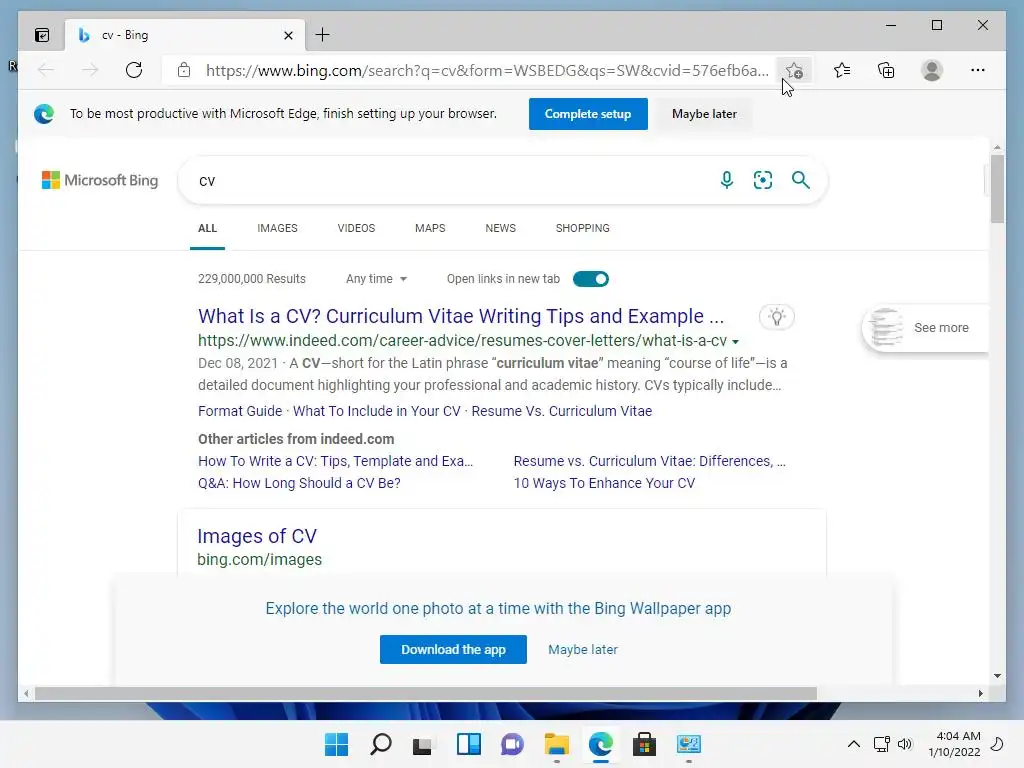
Task: Click the horizontal scrollbar thumb
Action: (426, 694)
